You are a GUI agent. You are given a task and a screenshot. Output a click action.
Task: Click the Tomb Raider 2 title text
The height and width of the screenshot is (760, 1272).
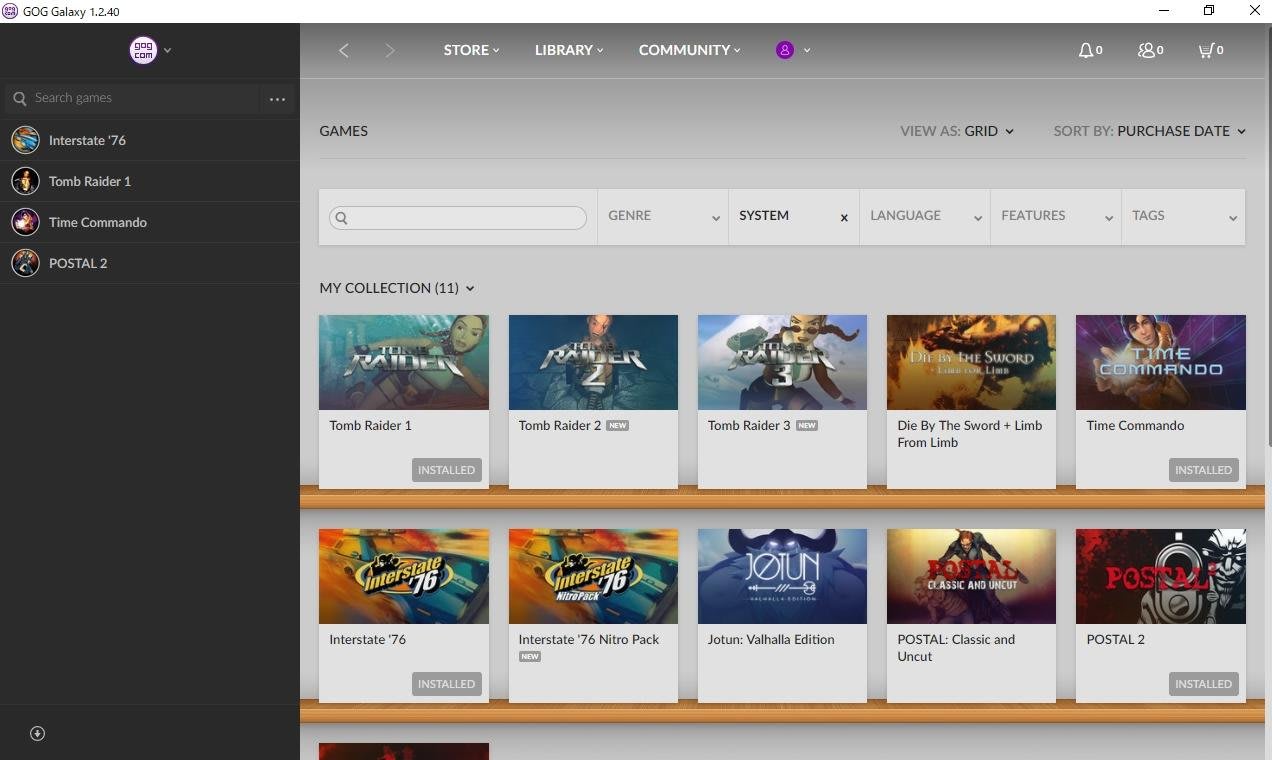[x=560, y=425]
